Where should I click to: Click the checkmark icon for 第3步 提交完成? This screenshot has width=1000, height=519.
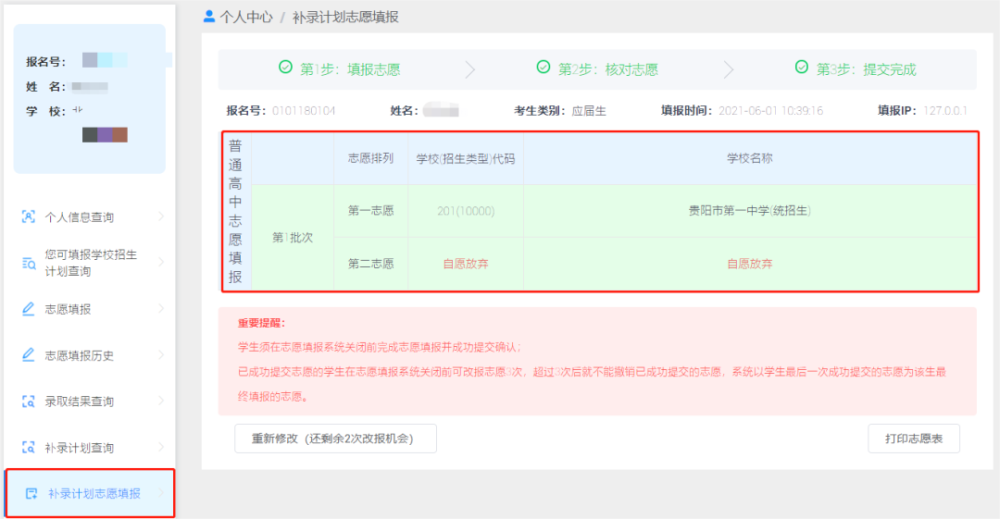pos(801,68)
